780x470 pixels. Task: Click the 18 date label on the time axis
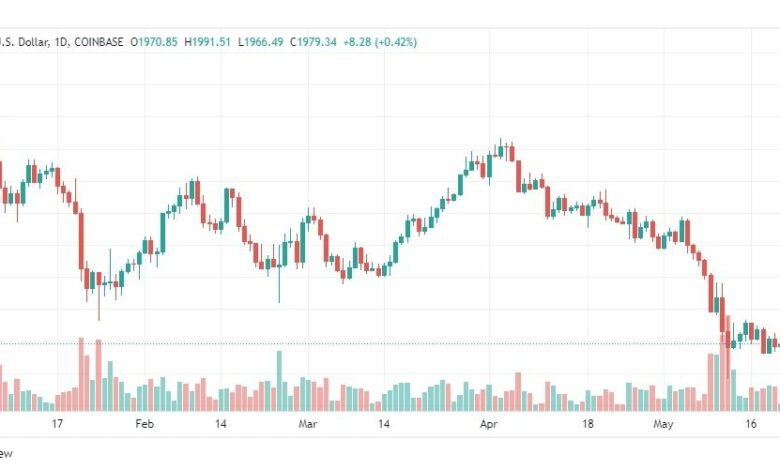(x=587, y=424)
